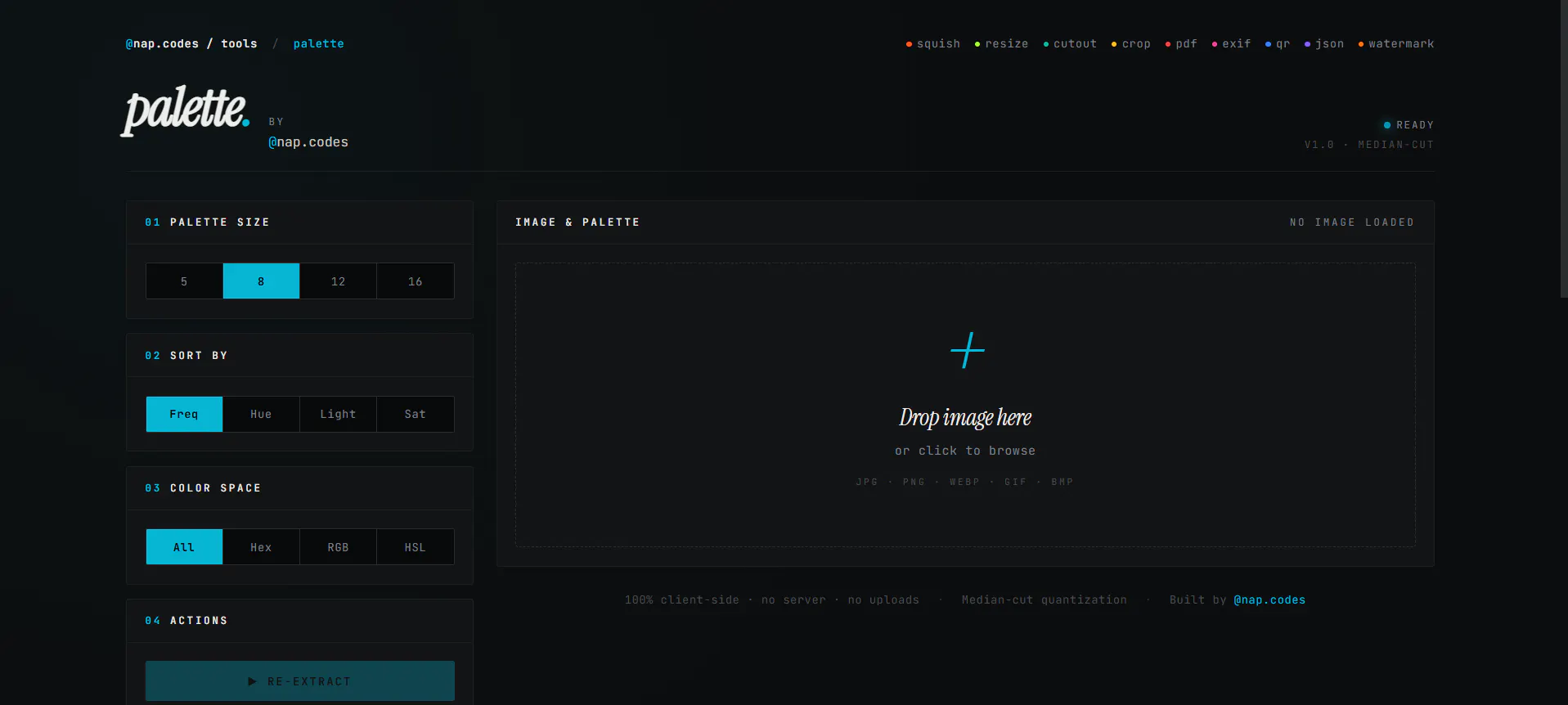
Task: Click the IMAGE & PALETTE heading
Action: [577, 222]
